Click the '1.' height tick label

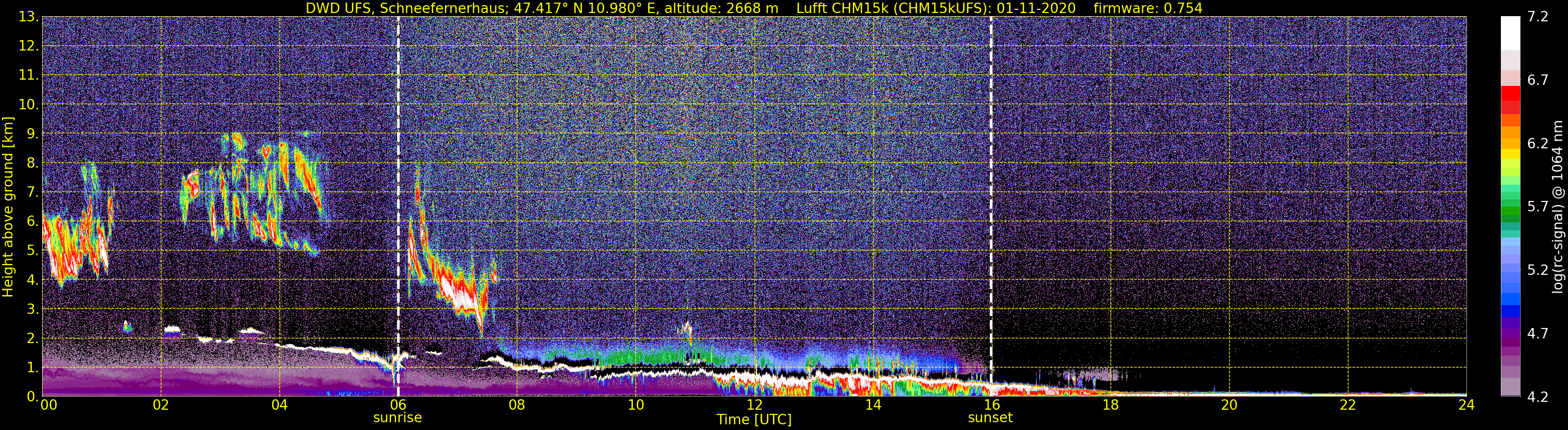32,367
